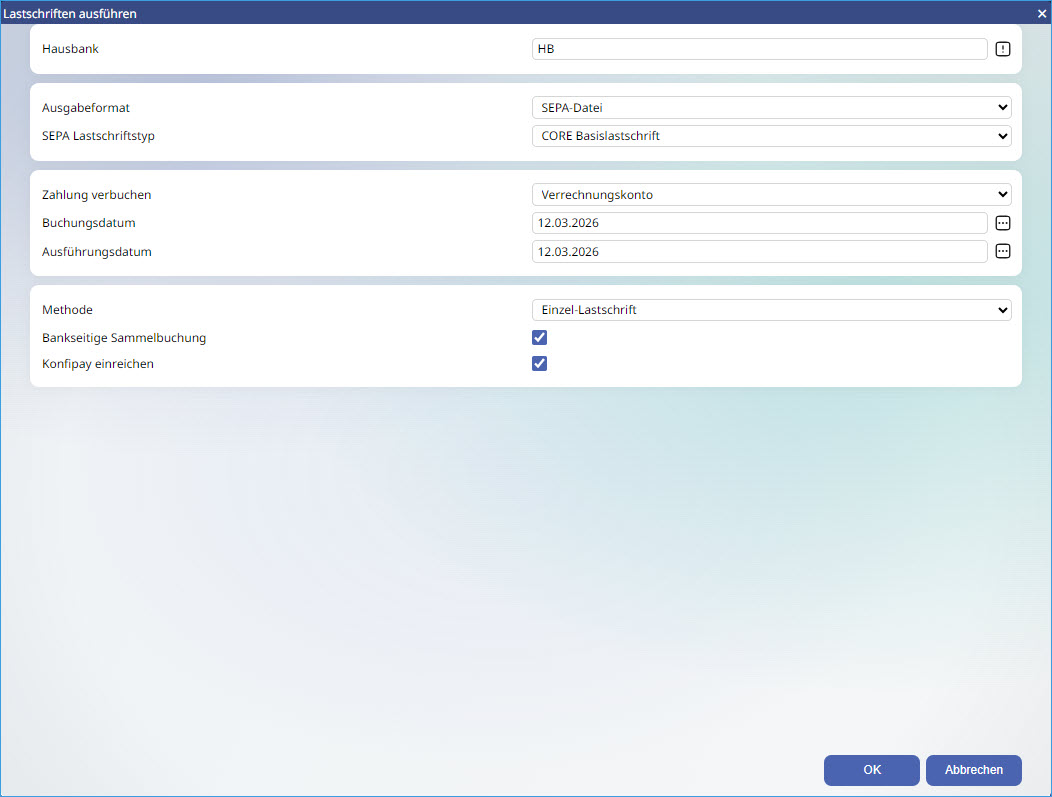Open the Methode dropdown showing Einzel-Lastschrift
The image size is (1052, 797).
click(x=771, y=310)
